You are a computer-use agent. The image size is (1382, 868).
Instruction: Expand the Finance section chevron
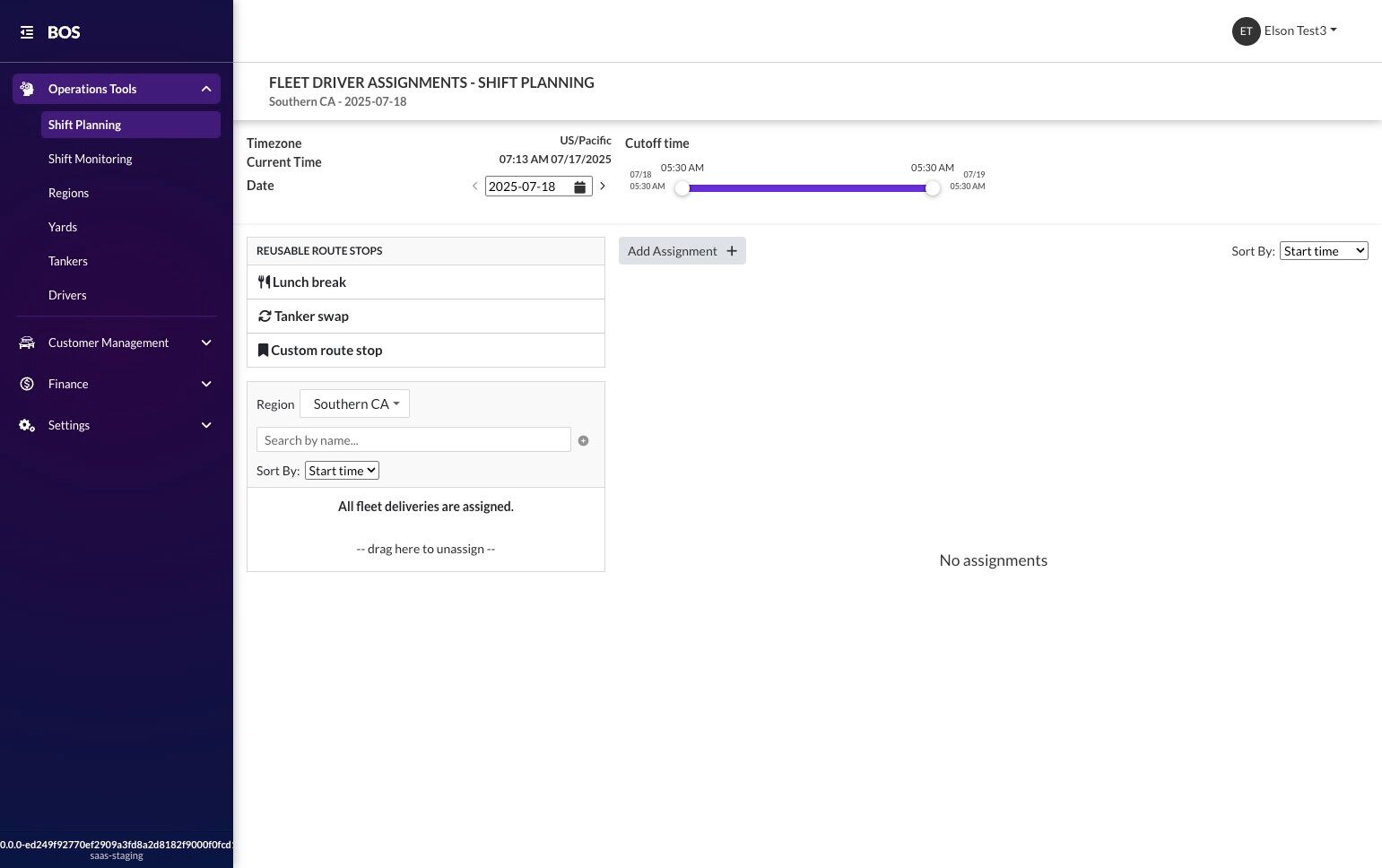click(206, 384)
